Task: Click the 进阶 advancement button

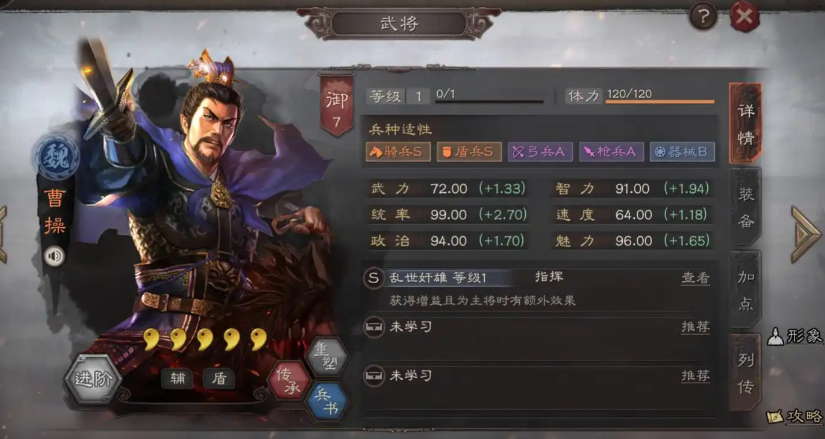Action: pos(93,380)
